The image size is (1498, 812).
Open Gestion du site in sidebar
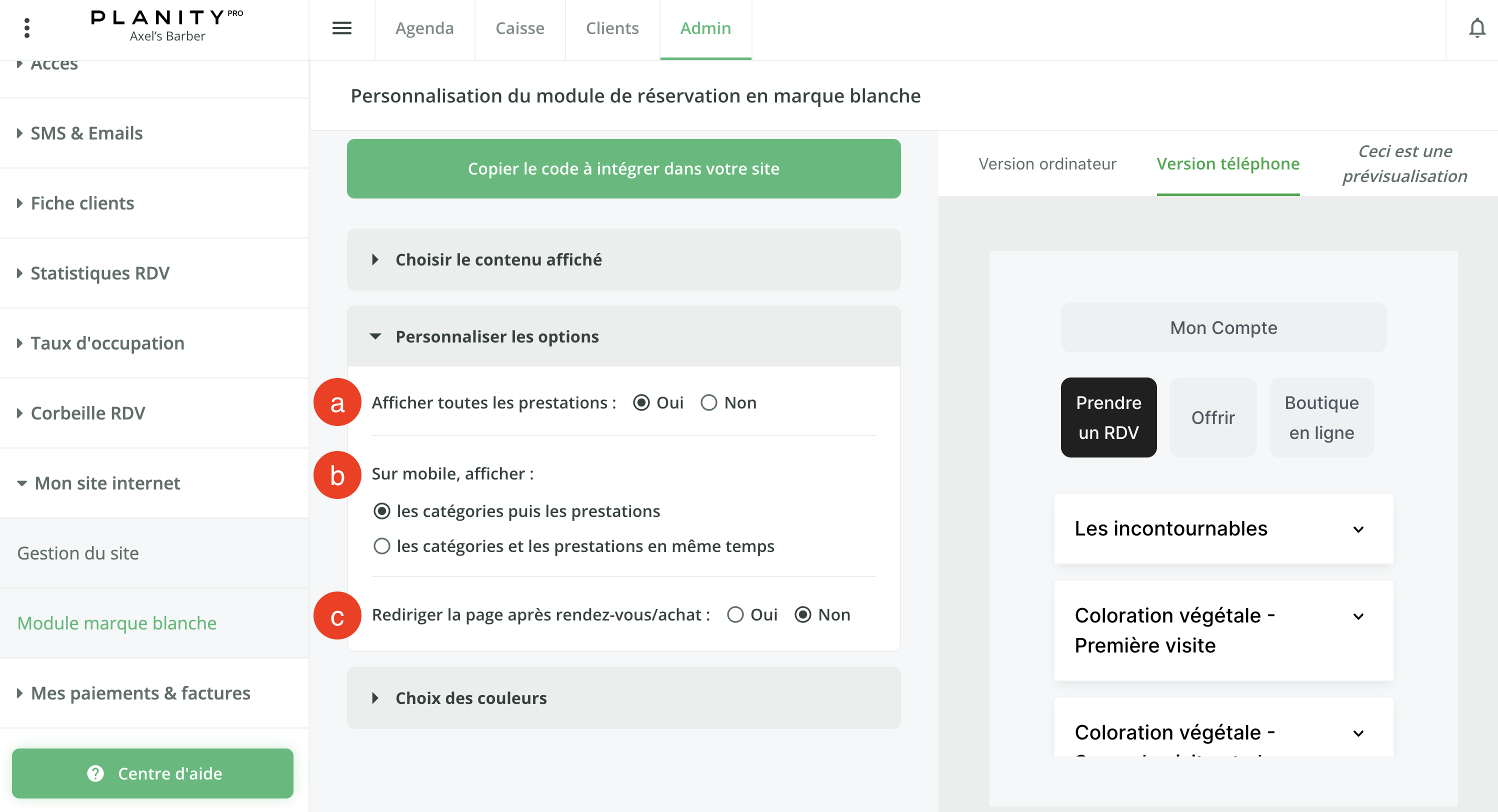[x=78, y=553]
